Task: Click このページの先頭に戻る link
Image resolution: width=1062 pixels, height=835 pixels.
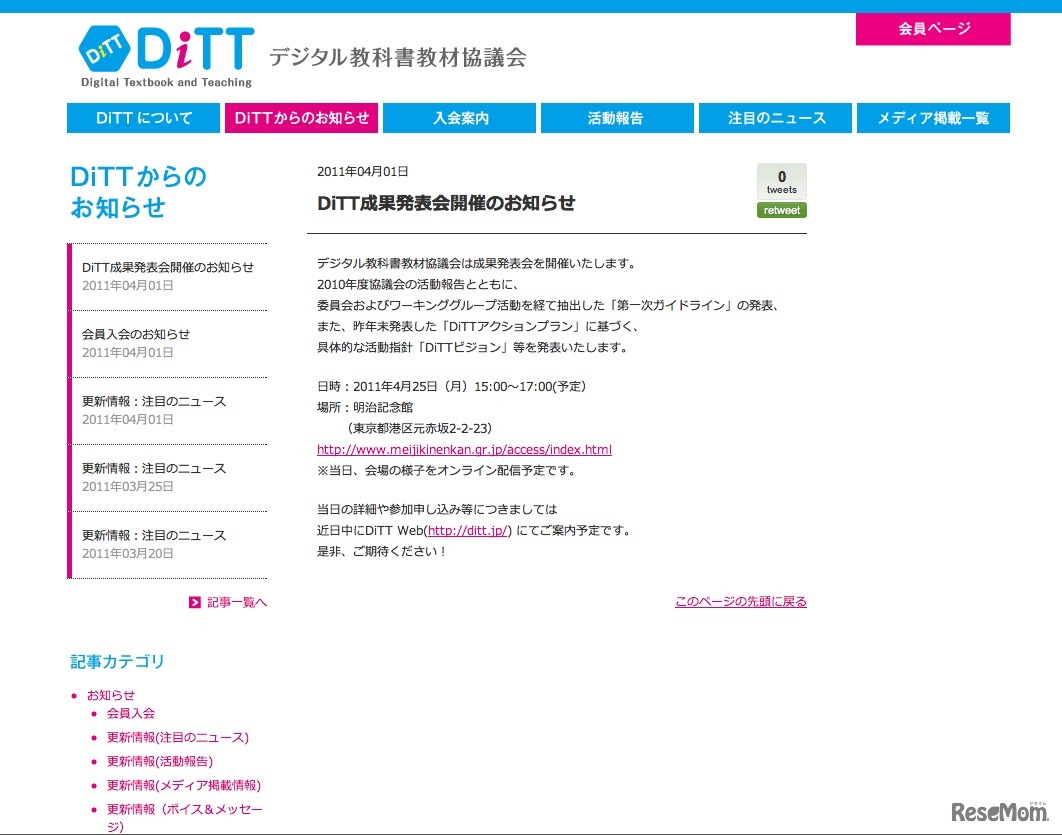Action: [x=741, y=601]
